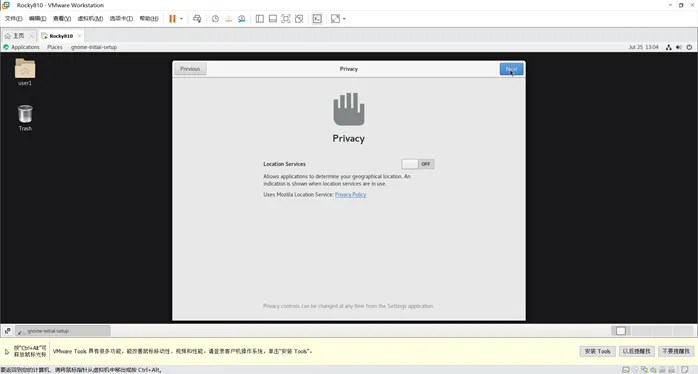
Task: Click the sound card status icon
Action: click(x=653, y=370)
